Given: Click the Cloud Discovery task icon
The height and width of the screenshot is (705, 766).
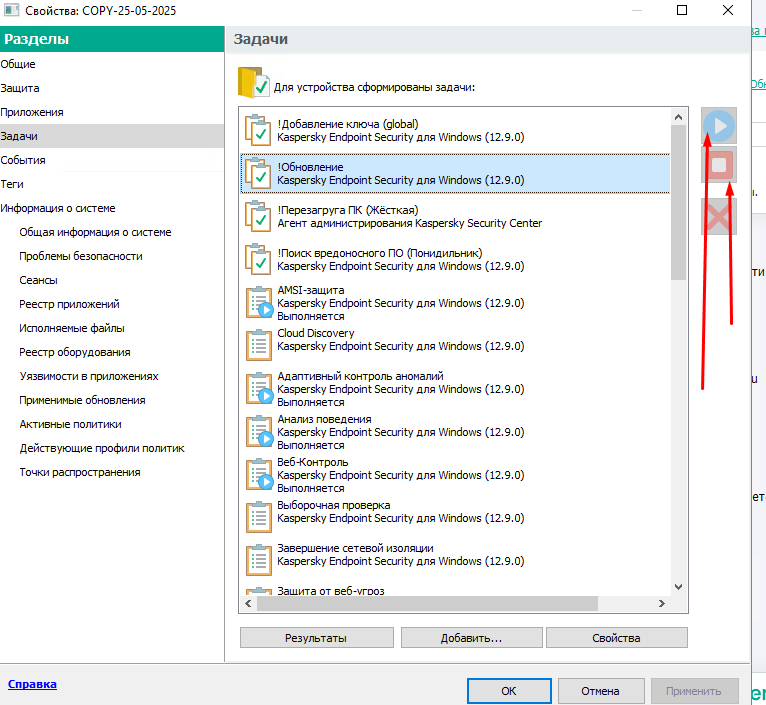Looking at the screenshot, I should tap(258, 345).
